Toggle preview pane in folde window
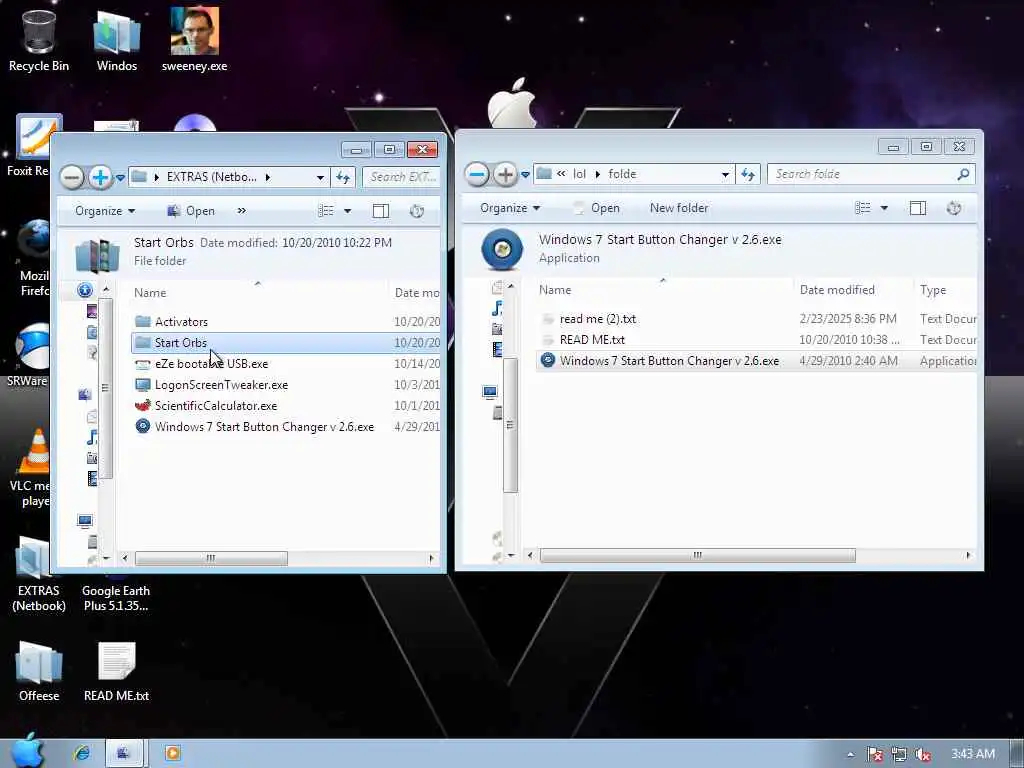Viewport: 1024px width, 768px height. [x=918, y=208]
